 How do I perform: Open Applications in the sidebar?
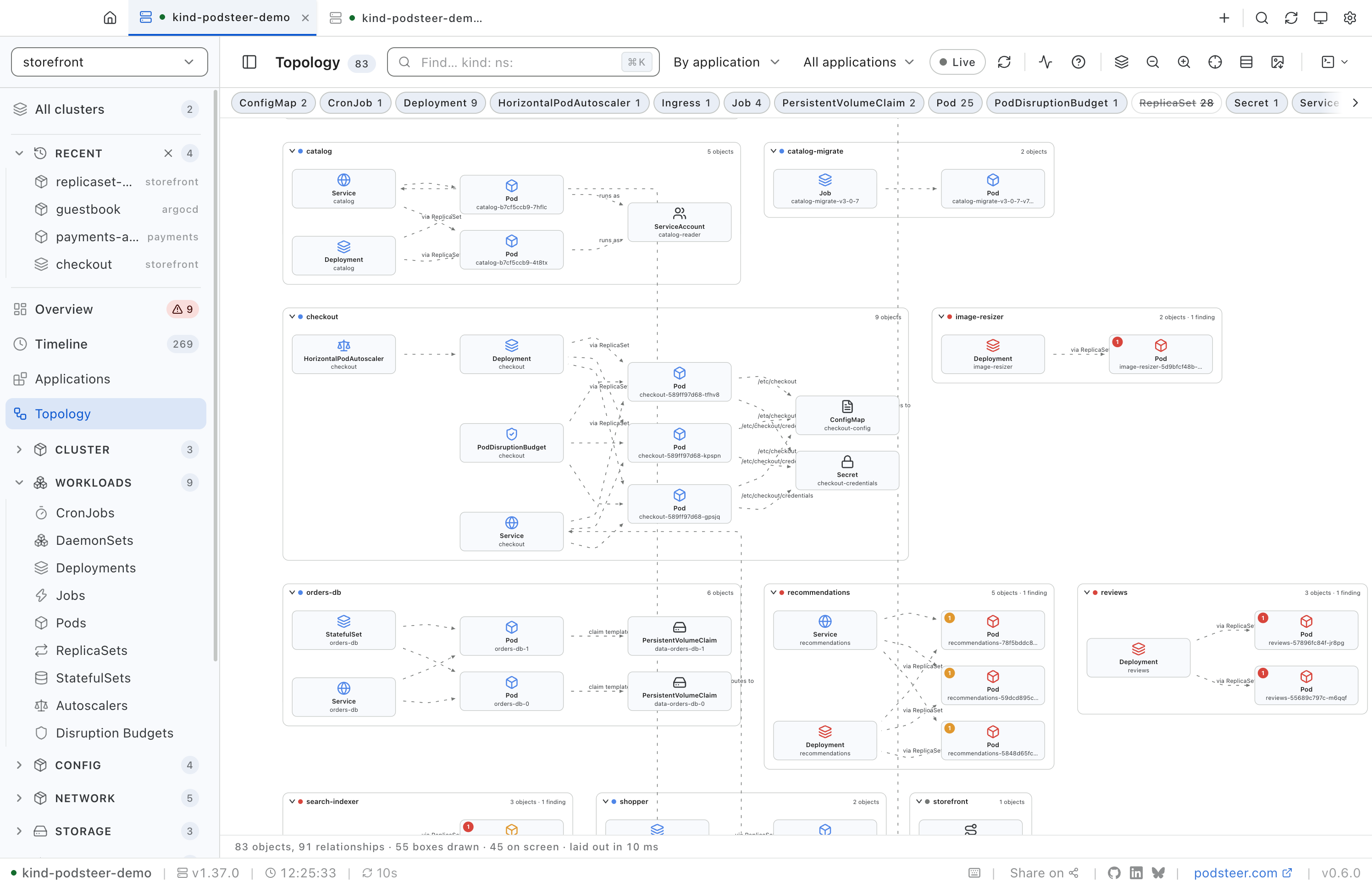coord(106,379)
